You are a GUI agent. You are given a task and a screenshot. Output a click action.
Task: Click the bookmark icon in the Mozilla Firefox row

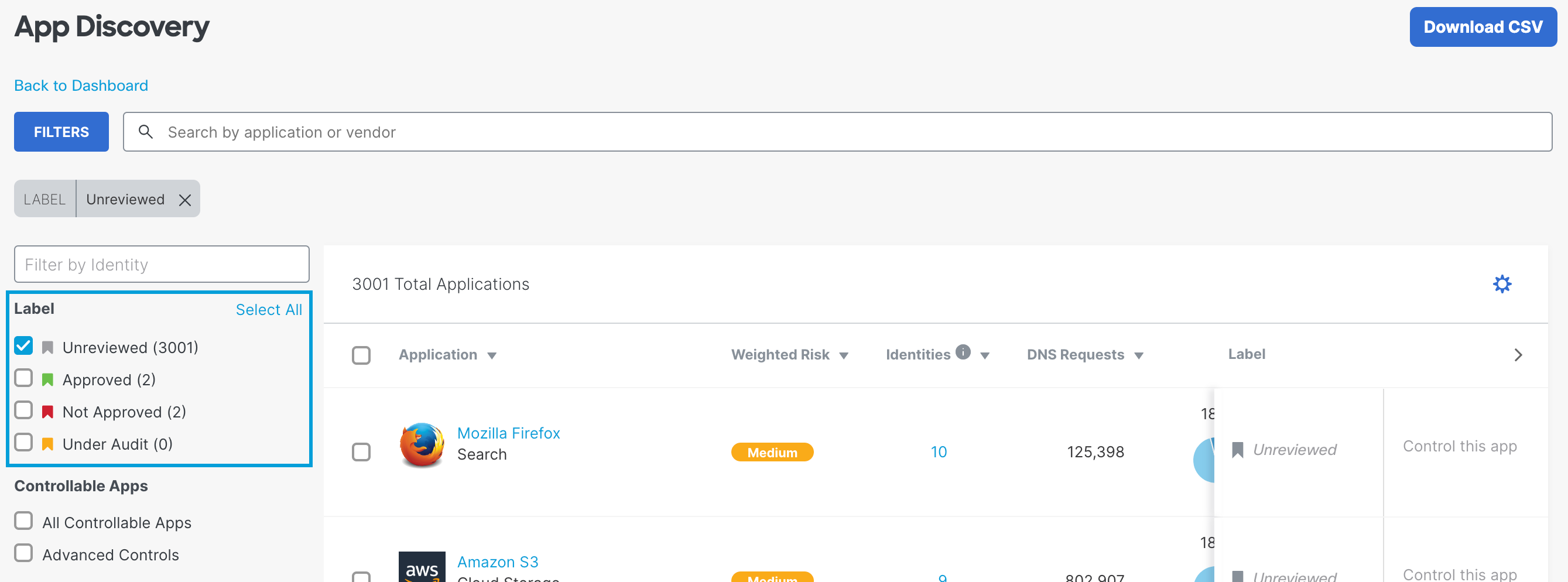1237,450
